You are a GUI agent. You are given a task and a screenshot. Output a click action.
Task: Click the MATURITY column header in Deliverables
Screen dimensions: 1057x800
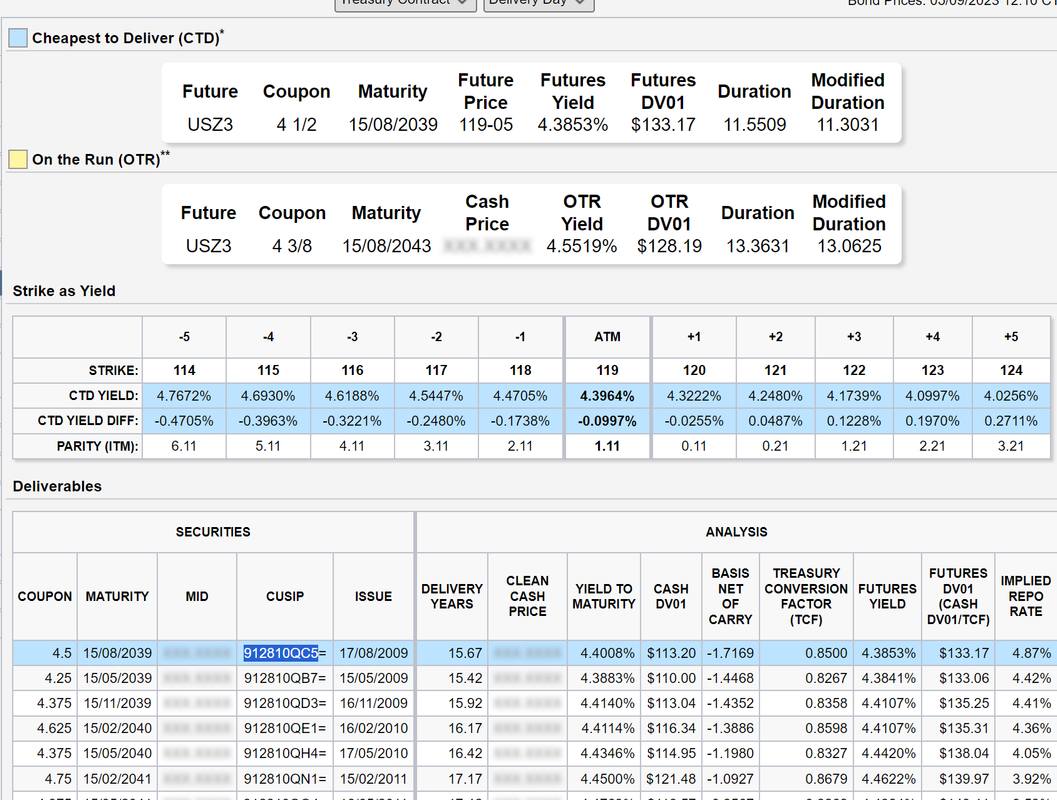117,596
